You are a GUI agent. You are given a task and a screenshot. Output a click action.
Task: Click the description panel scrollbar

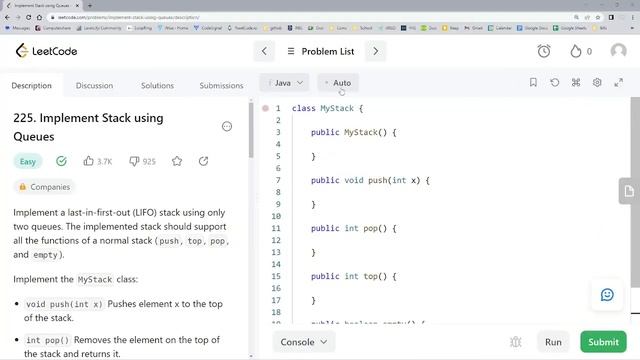pyautogui.click(x=251, y=131)
